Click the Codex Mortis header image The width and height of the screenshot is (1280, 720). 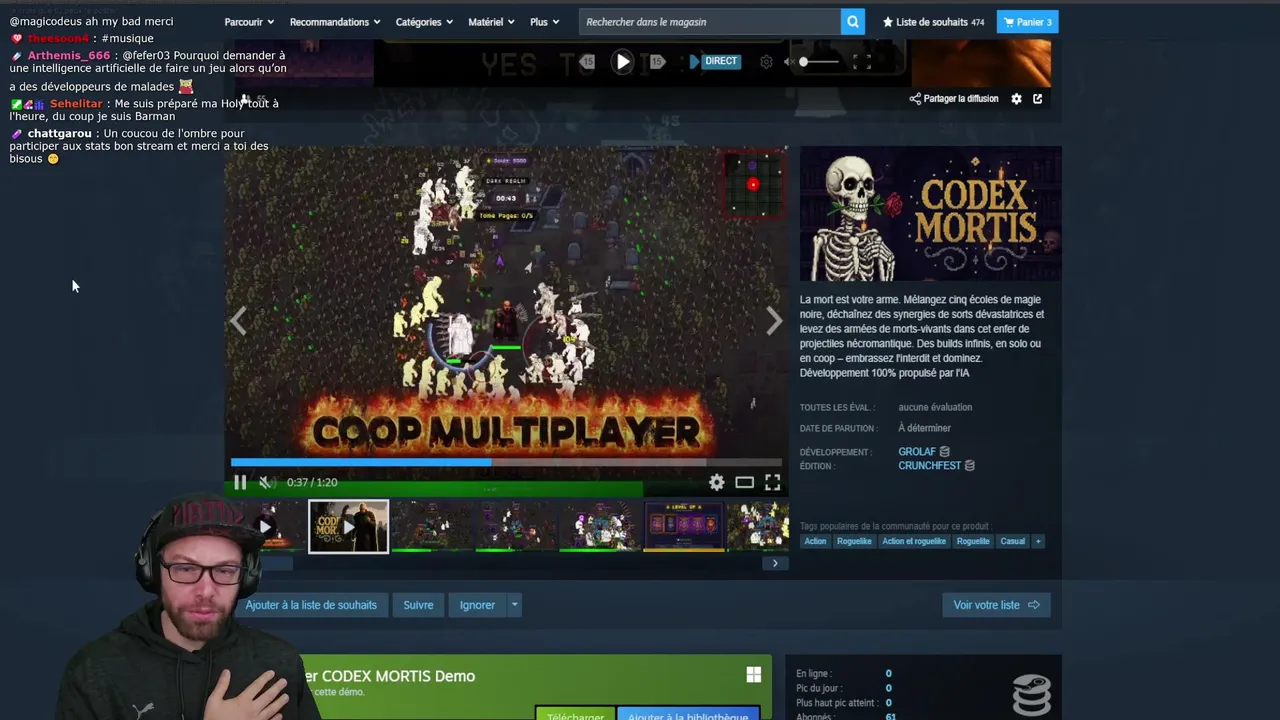[930, 214]
